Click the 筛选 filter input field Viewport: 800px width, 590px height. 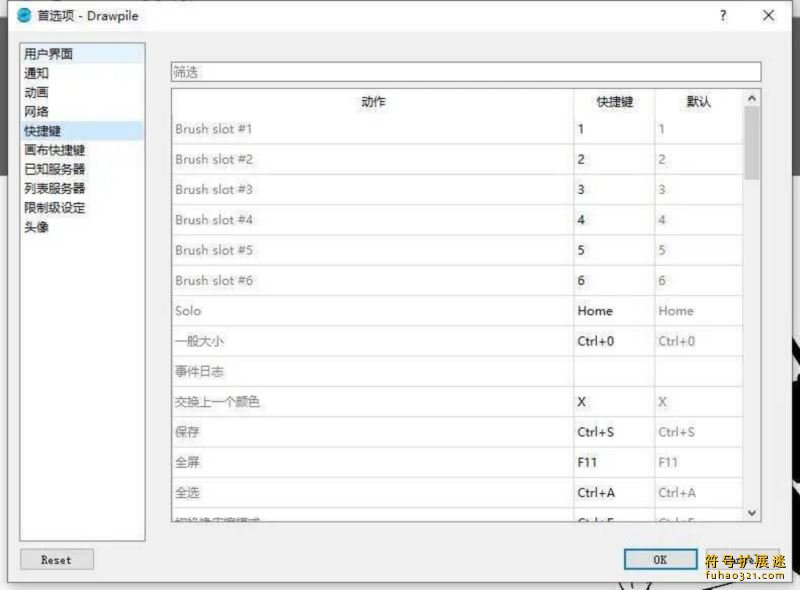(x=466, y=72)
